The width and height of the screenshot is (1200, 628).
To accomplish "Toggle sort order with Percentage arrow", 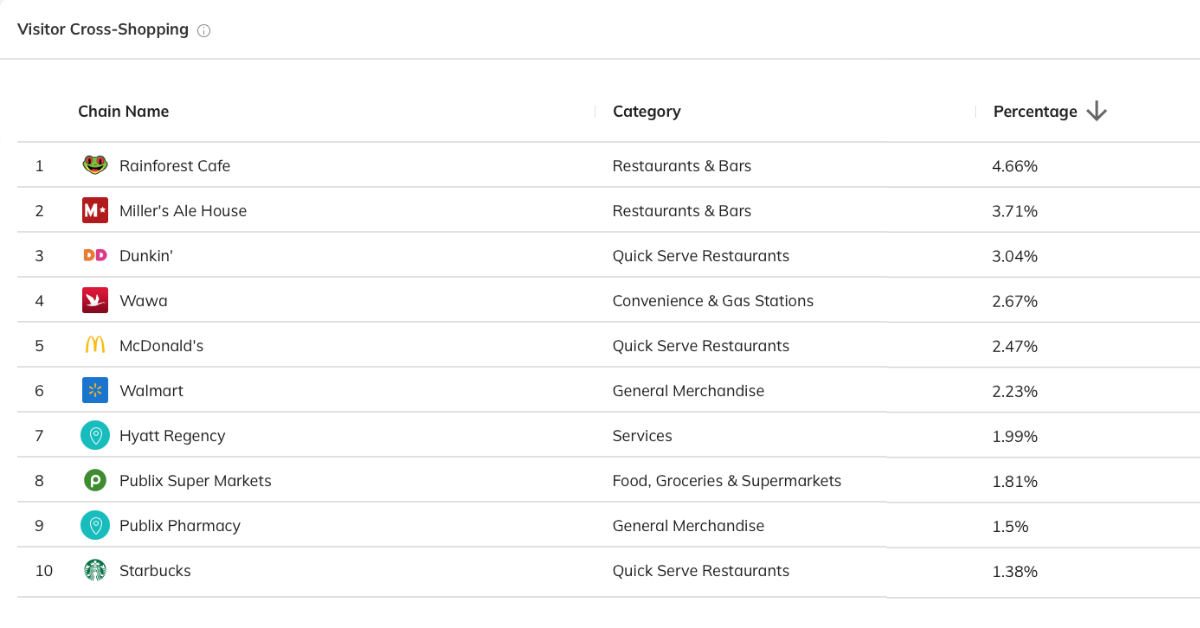I will [x=1096, y=112].
